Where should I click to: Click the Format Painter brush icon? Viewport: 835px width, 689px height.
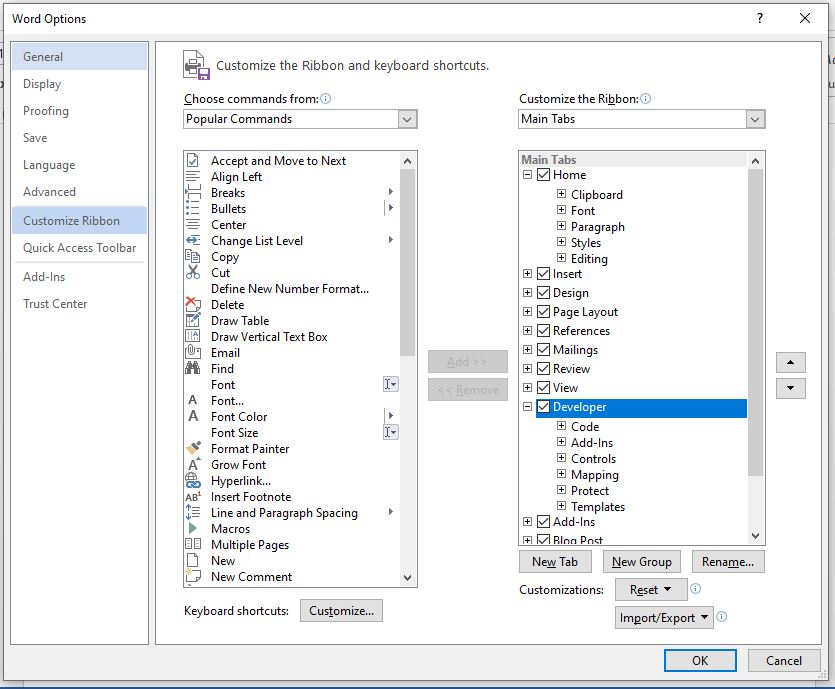[193, 448]
